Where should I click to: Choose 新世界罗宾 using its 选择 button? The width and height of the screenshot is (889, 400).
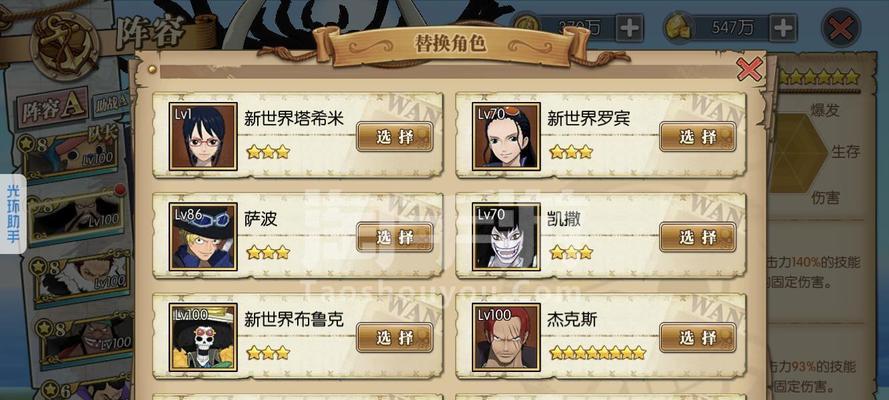[698, 137]
